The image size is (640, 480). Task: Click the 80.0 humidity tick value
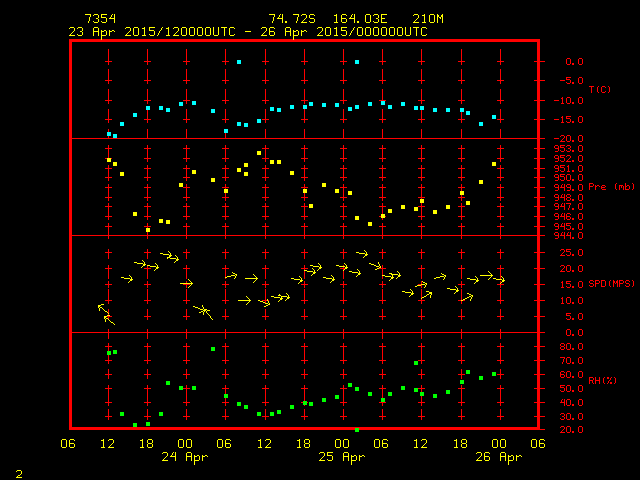(571, 347)
